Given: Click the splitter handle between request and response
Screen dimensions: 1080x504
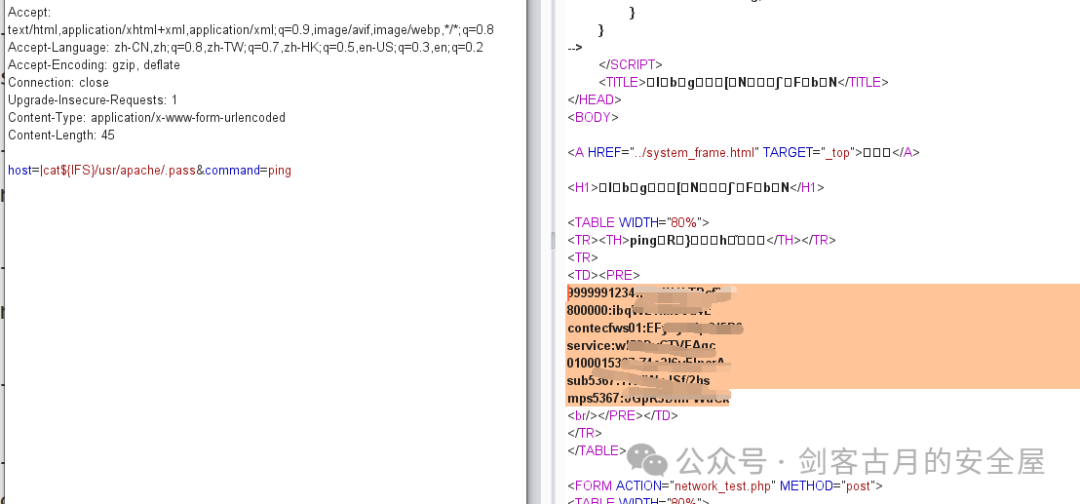Looking at the screenshot, I should click(552, 240).
